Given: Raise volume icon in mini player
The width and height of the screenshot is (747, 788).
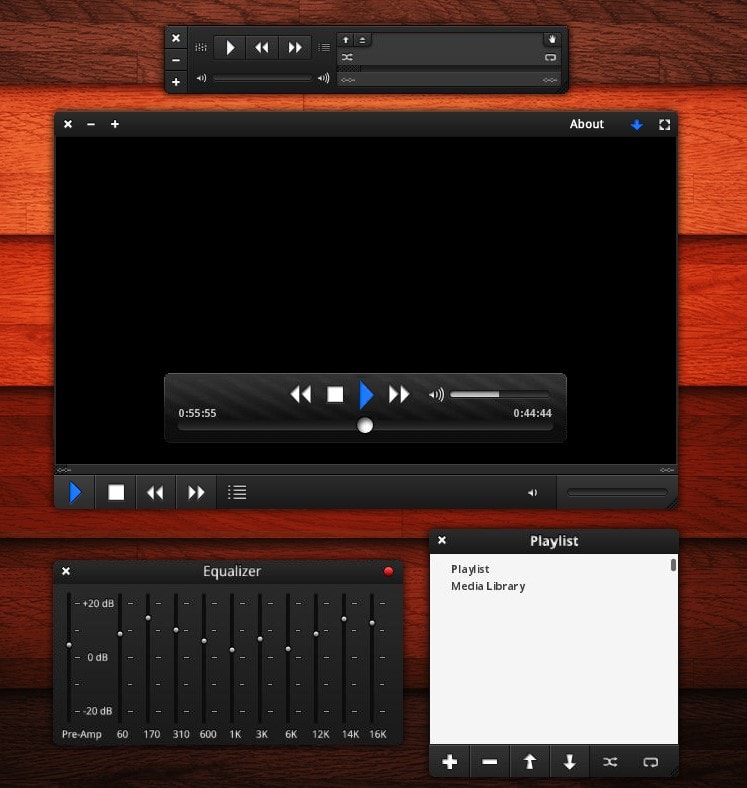Looking at the screenshot, I should 324,78.
